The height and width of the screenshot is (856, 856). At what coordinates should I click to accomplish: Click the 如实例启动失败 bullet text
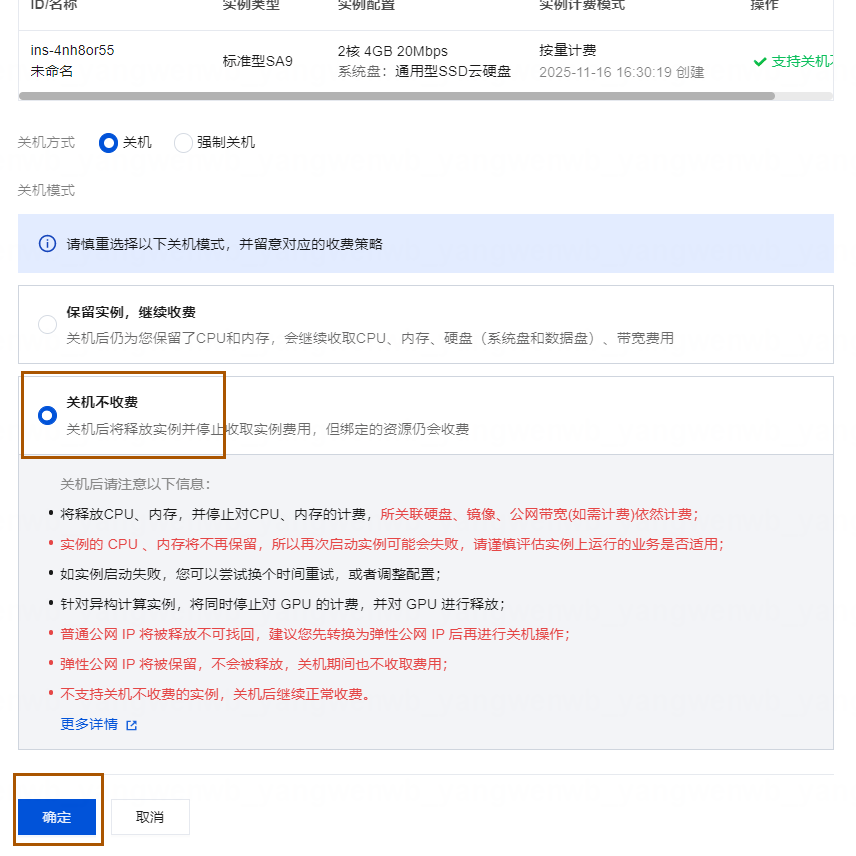(250, 574)
